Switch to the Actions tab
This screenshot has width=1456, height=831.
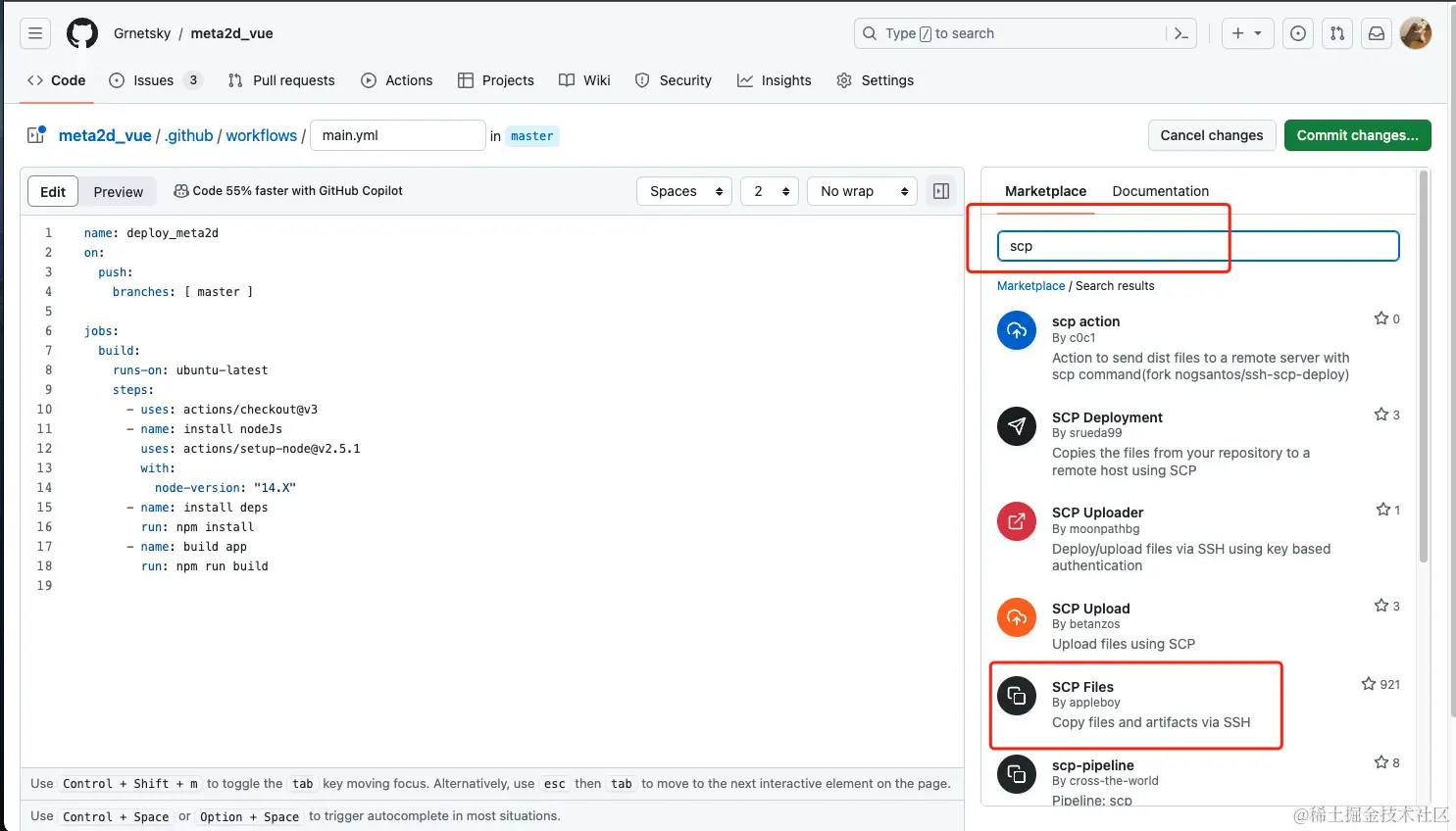coord(397,80)
